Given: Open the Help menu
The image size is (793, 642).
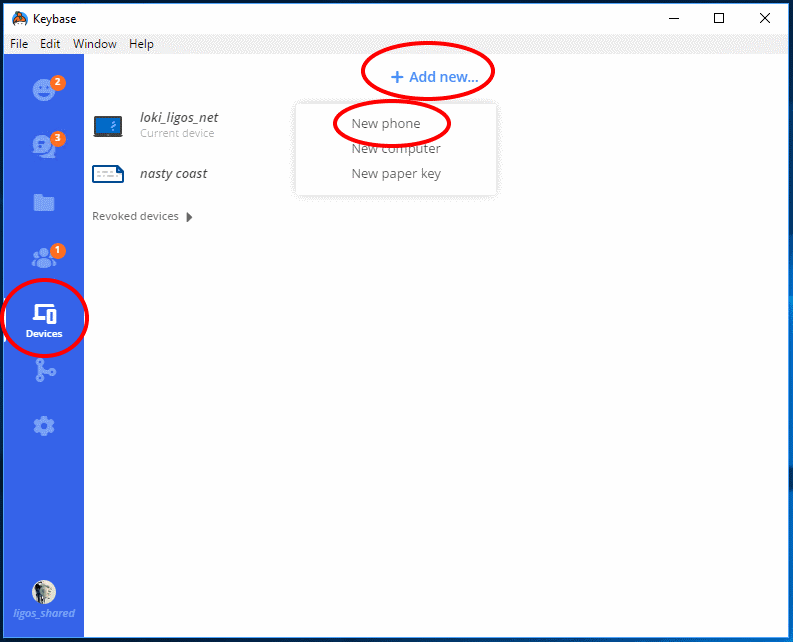Looking at the screenshot, I should pos(141,44).
